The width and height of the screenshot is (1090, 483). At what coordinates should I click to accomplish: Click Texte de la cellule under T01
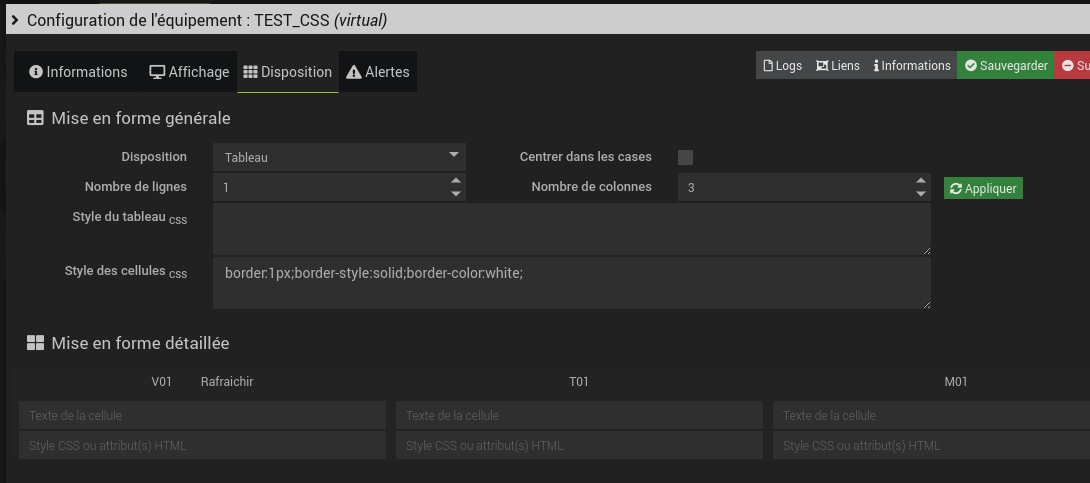pos(578,415)
